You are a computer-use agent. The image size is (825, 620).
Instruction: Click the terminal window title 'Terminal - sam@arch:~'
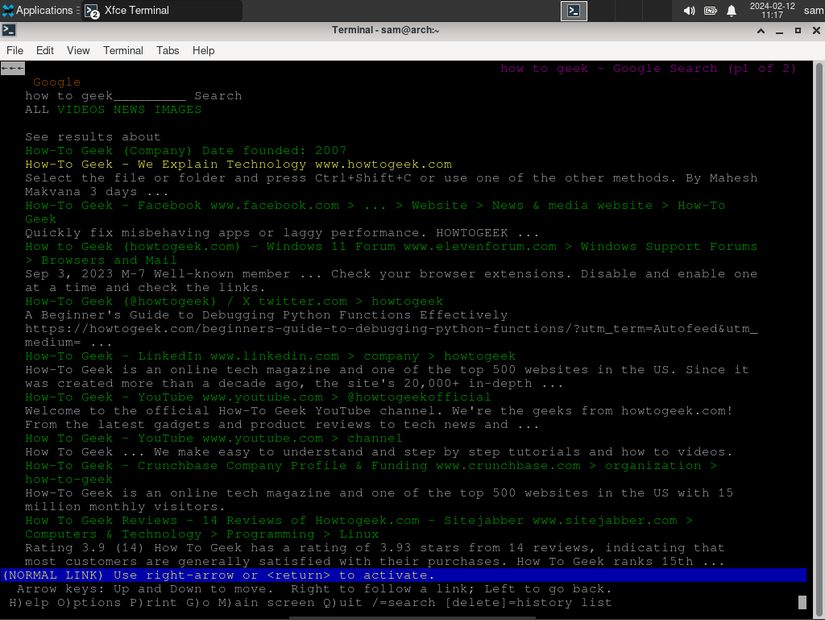[385, 30]
